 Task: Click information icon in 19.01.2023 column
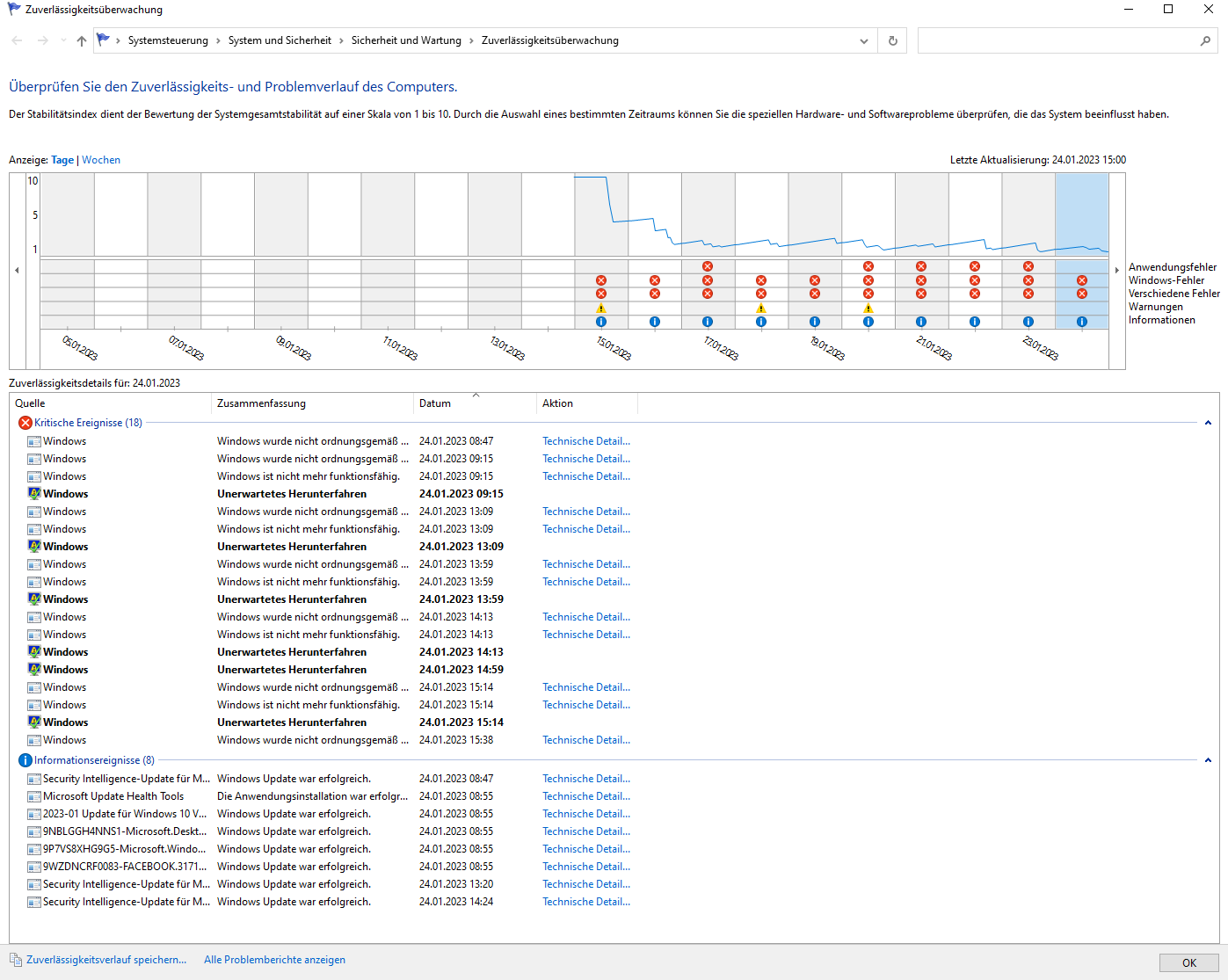tap(815, 322)
